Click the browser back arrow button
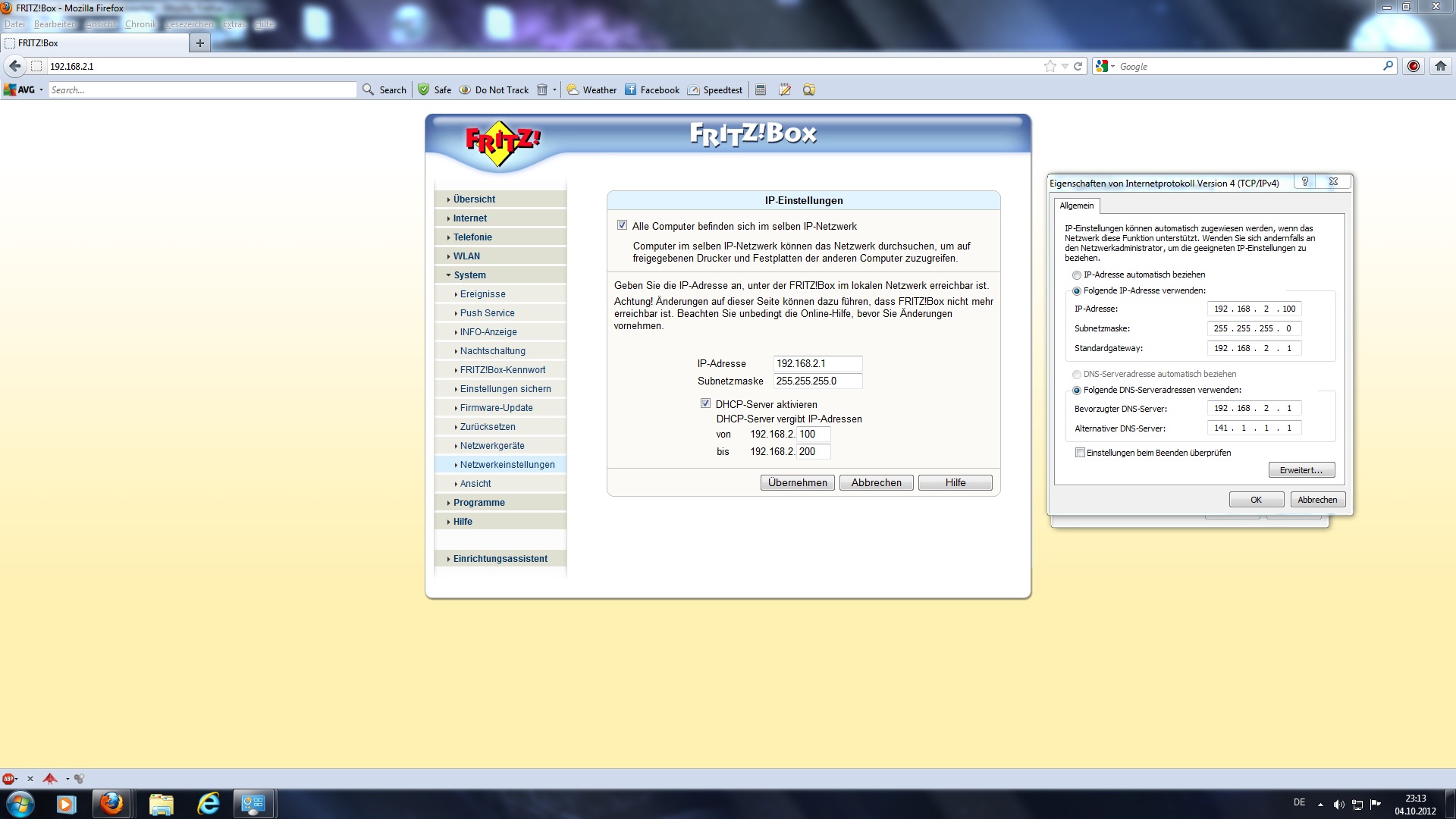 pos(14,66)
